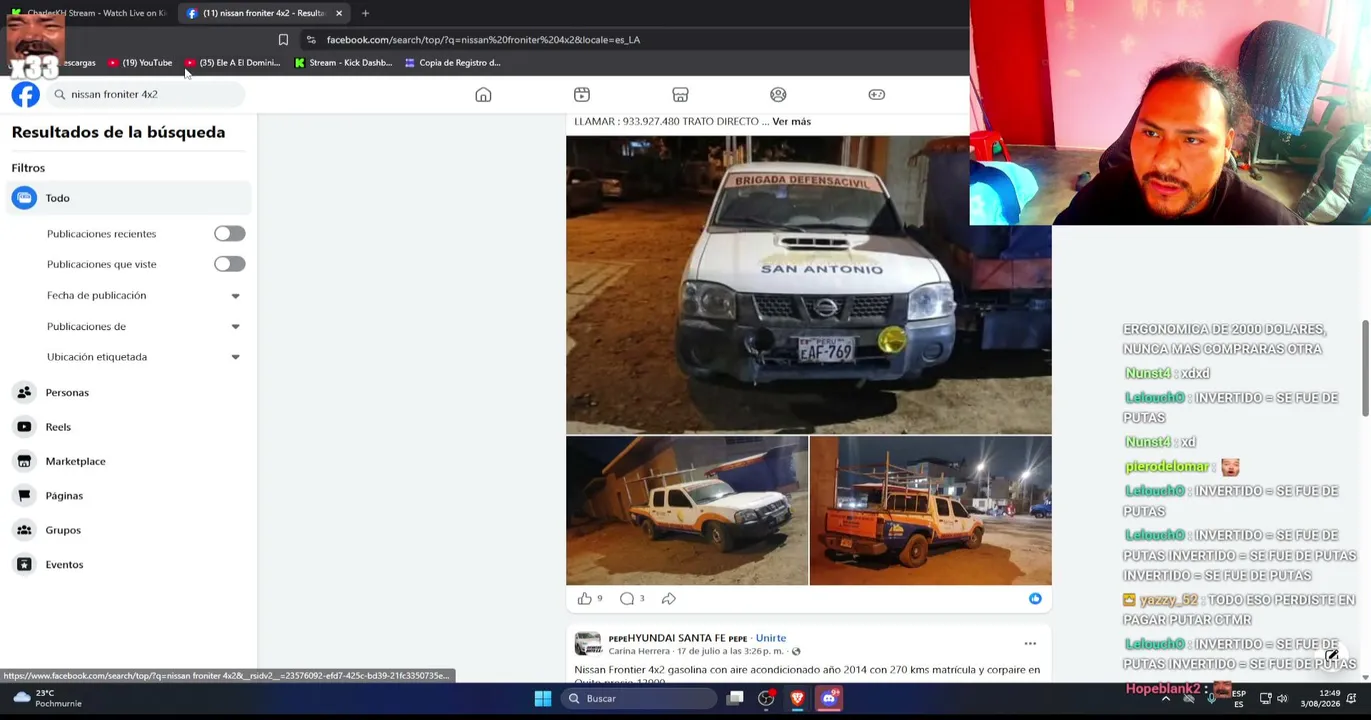1371x720 pixels.
Task: Open Carina Herrera's profile link
Action: pyautogui.click(x=639, y=651)
